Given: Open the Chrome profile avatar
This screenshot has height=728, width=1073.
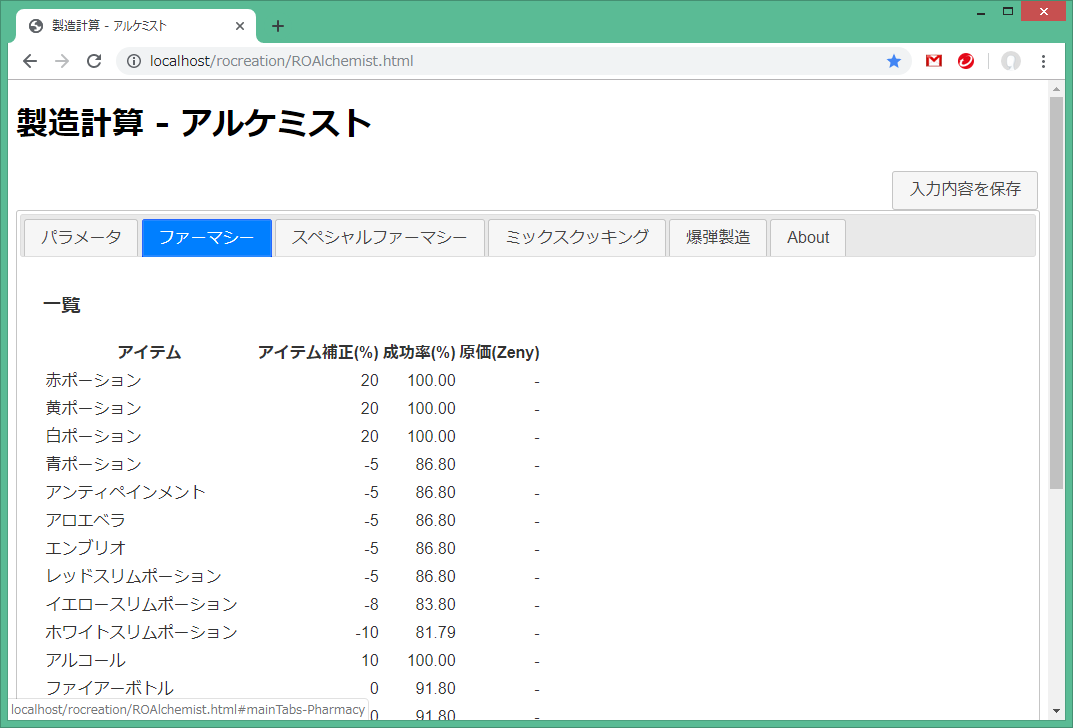Looking at the screenshot, I should pyautogui.click(x=1011, y=61).
